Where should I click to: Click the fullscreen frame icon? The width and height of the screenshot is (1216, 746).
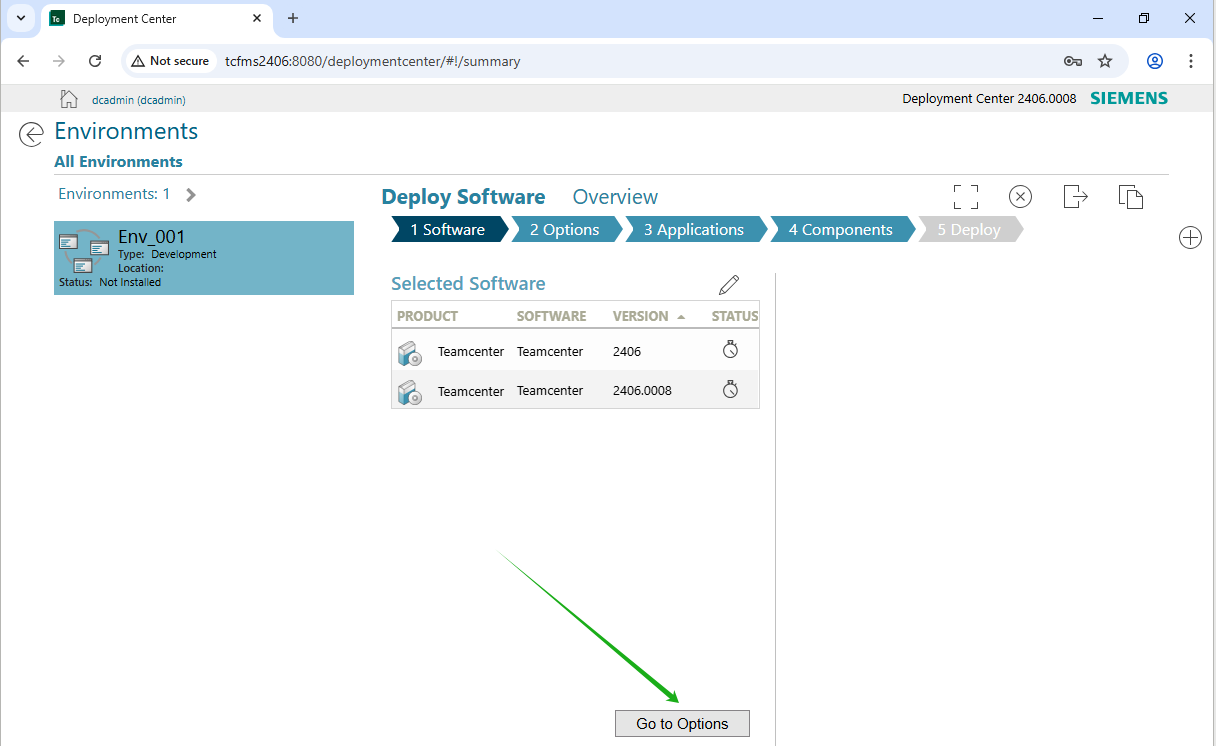point(966,197)
